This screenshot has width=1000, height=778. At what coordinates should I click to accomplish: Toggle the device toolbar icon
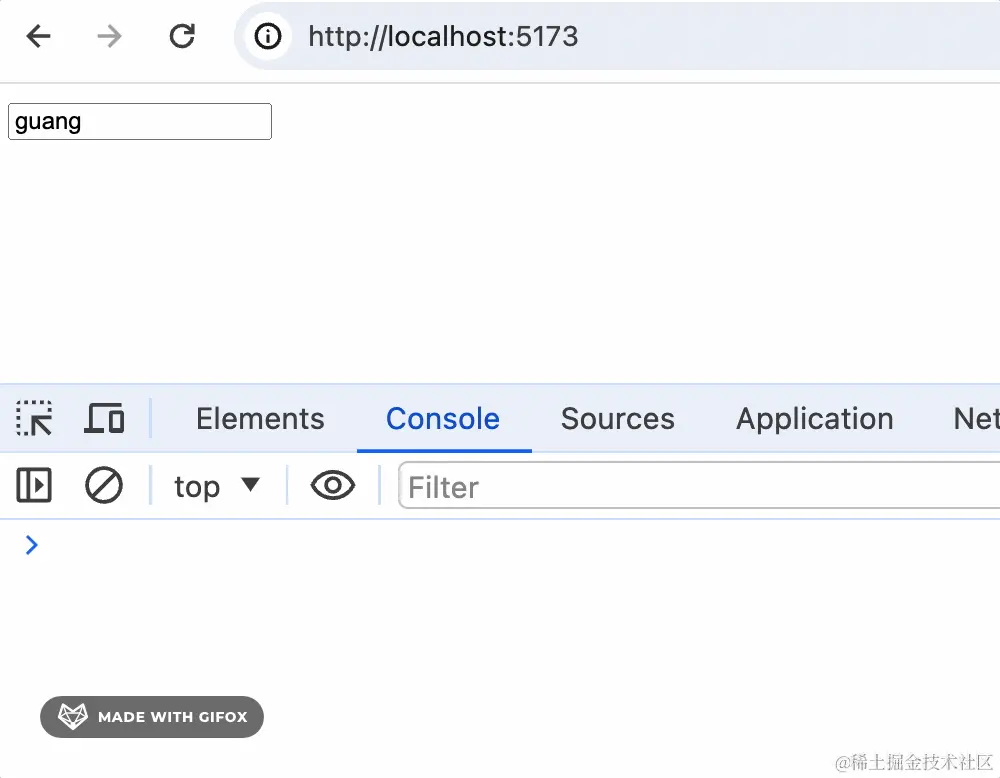point(105,418)
